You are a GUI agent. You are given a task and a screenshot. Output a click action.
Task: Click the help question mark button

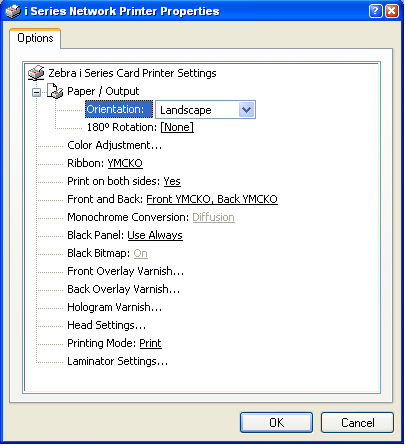[x=375, y=11]
